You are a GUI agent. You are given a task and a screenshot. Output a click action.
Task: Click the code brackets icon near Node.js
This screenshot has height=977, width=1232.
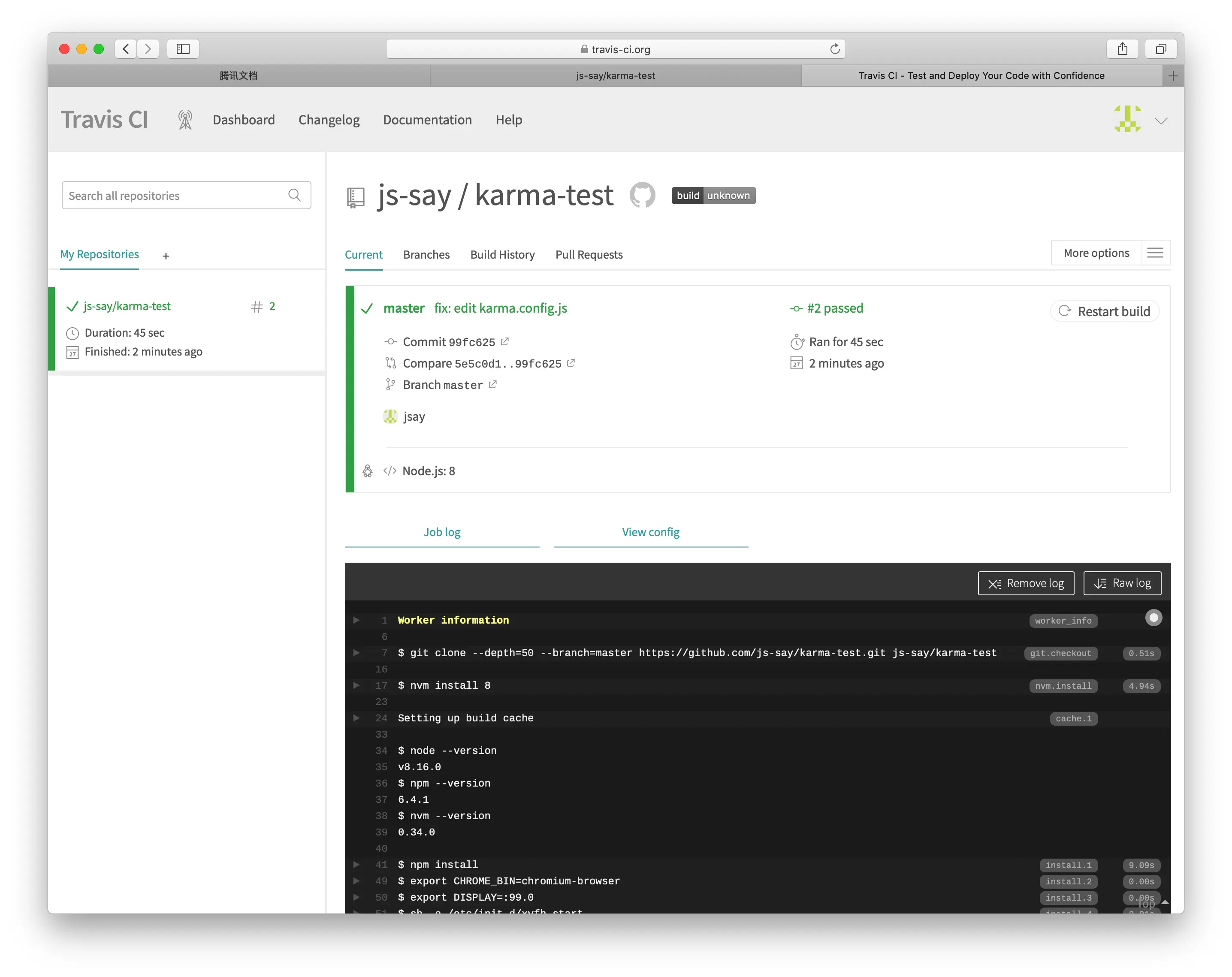click(390, 471)
